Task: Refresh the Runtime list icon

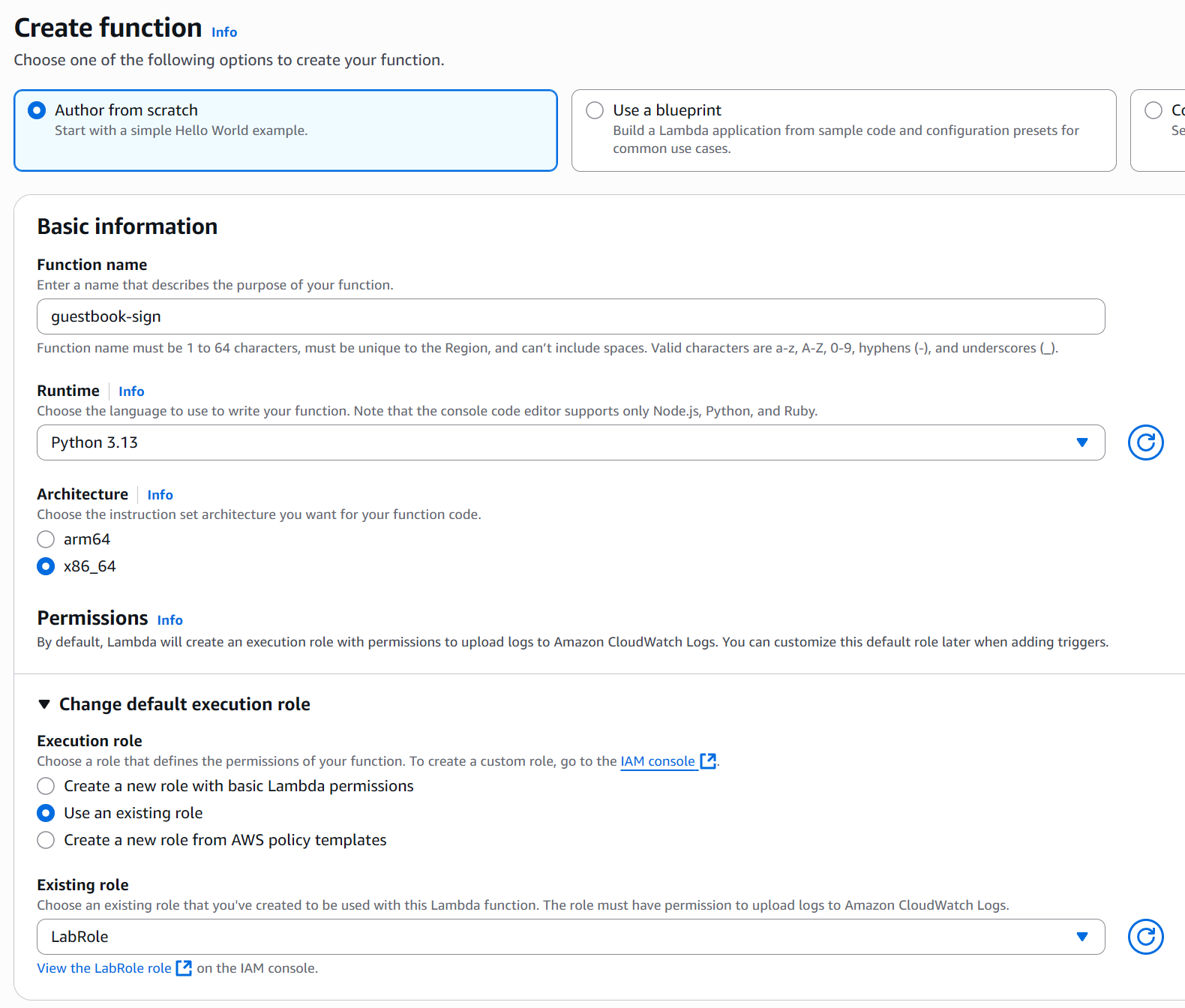Action: pyautogui.click(x=1145, y=442)
